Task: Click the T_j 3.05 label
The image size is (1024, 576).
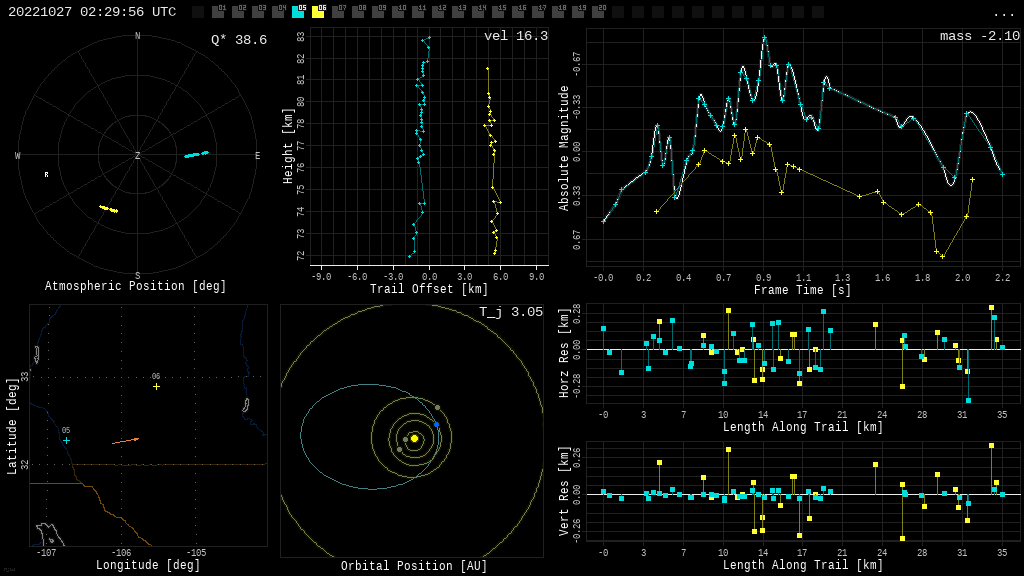Action: [511, 312]
